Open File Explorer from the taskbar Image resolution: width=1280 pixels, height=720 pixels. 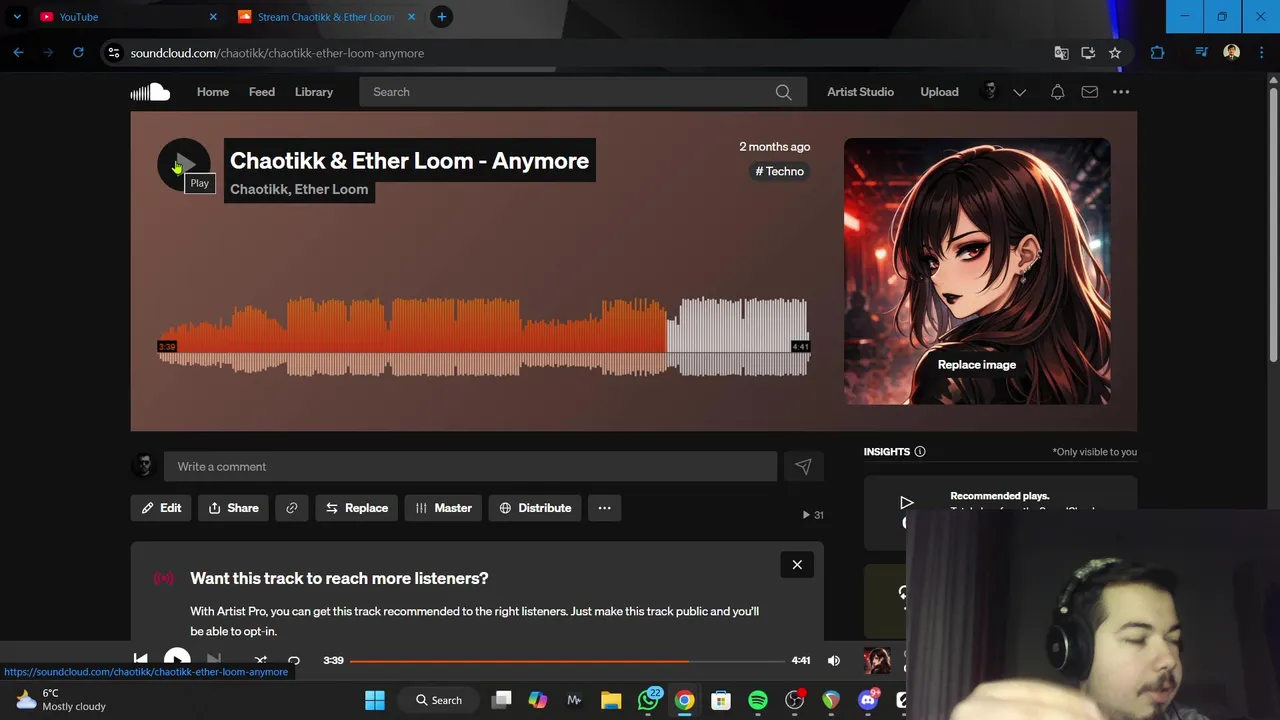(611, 700)
